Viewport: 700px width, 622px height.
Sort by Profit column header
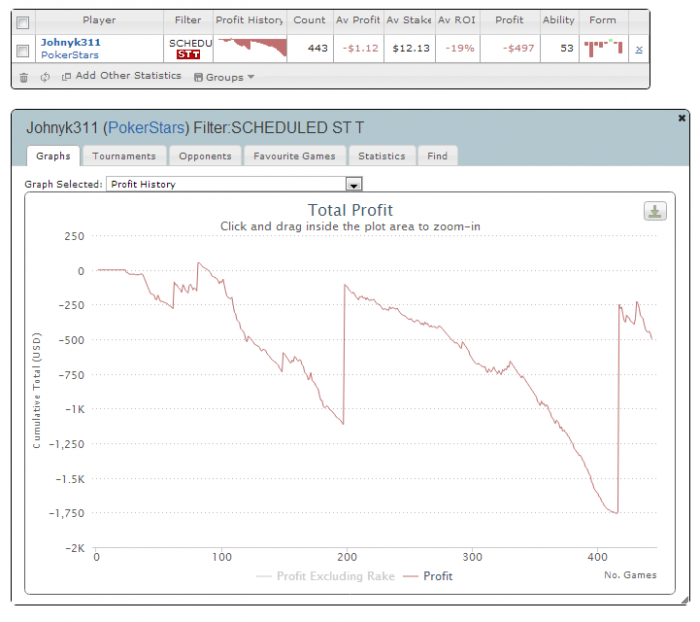(509, 20)
